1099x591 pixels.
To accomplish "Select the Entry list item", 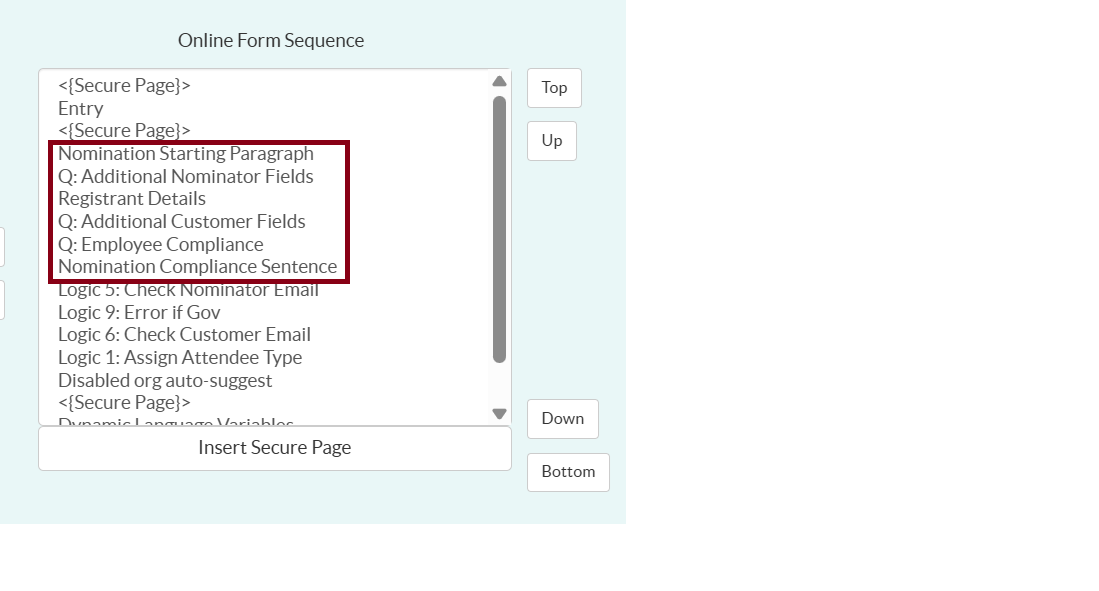I will point(81,109).
